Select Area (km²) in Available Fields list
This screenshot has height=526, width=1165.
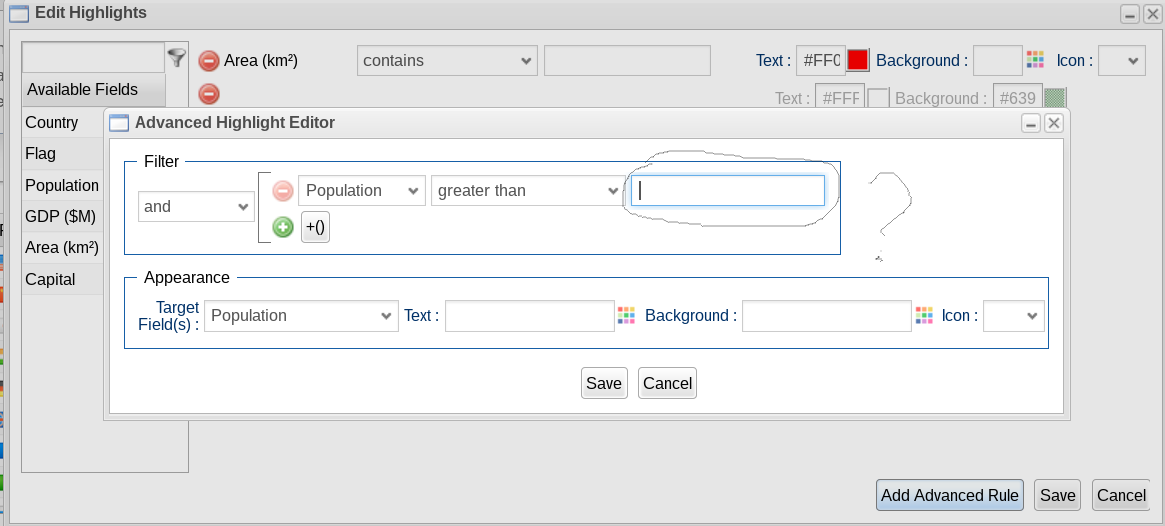(63, 247)
